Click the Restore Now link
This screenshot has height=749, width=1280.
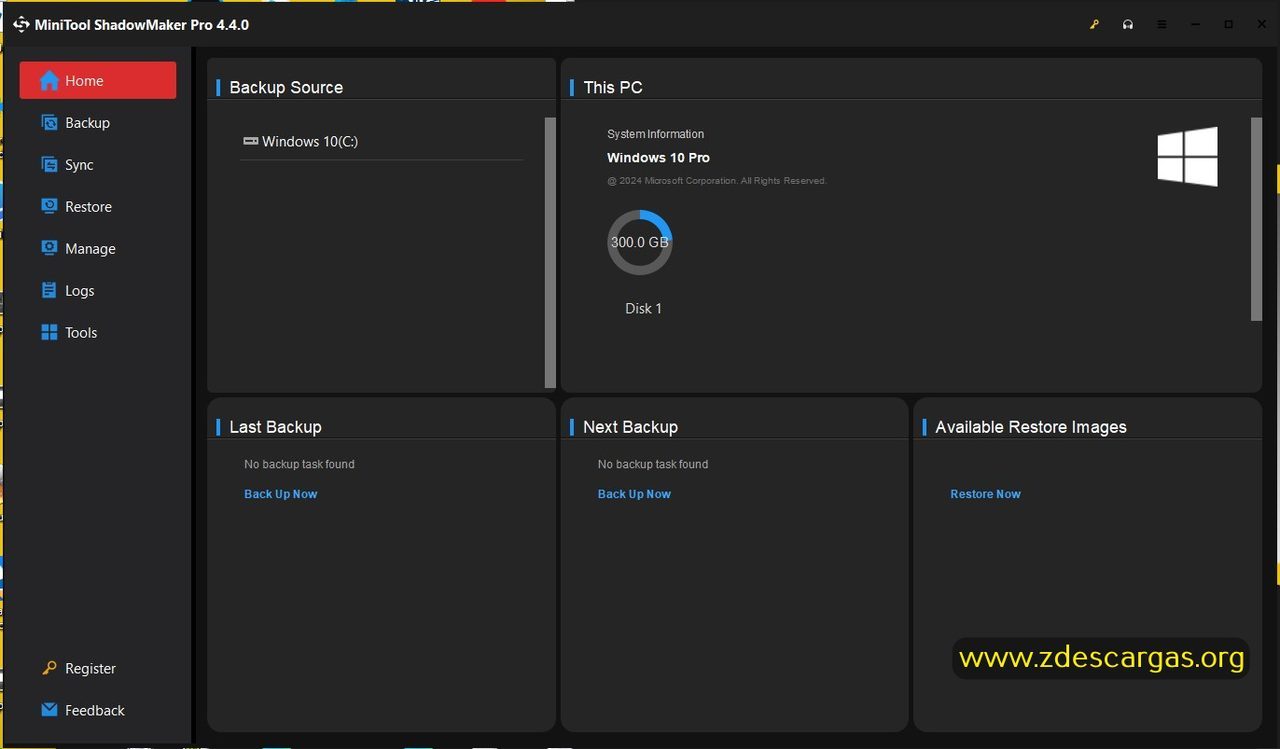(985, 494)
